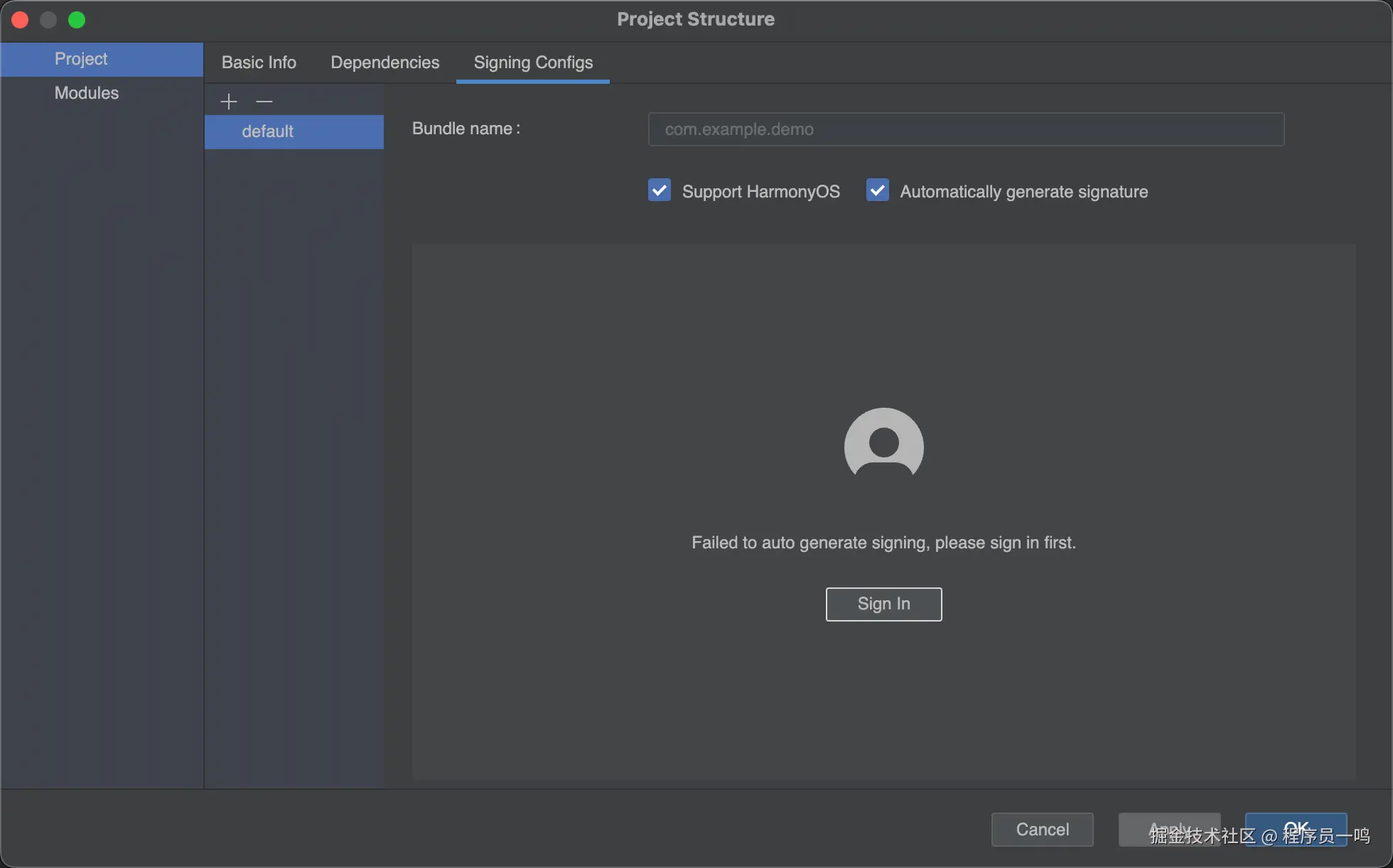This screenshot has height=868, width=1393.
Task: Select Project in the left sidebar
Action: pos(81,59)
